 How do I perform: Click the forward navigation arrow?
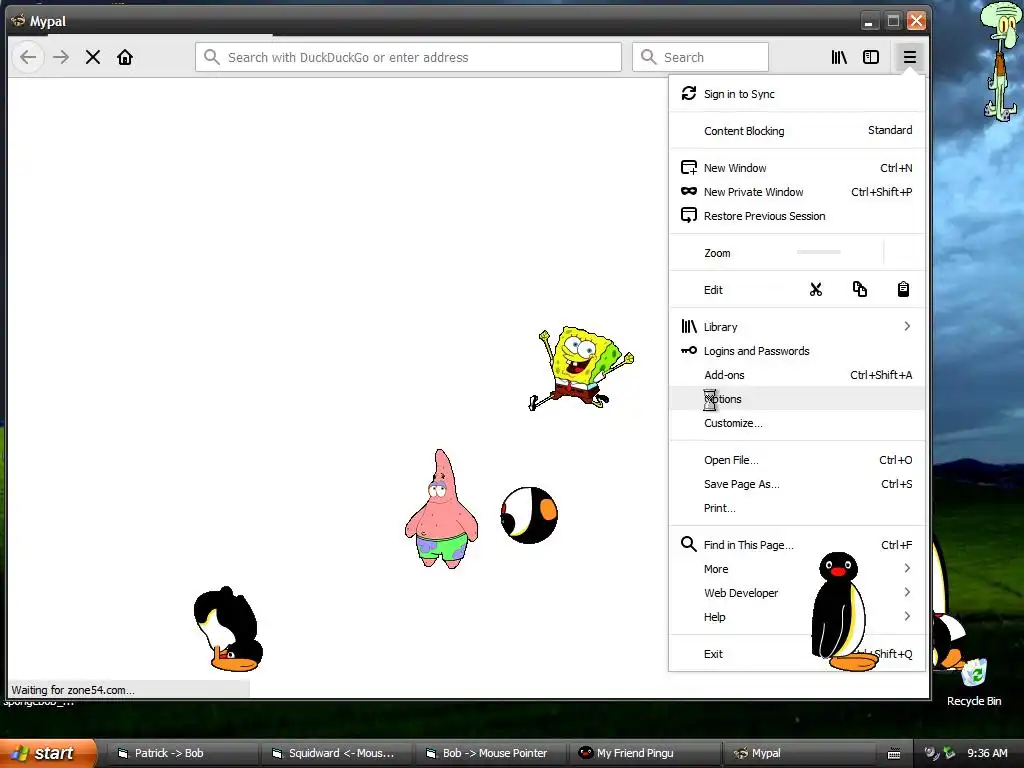[61, 57]
